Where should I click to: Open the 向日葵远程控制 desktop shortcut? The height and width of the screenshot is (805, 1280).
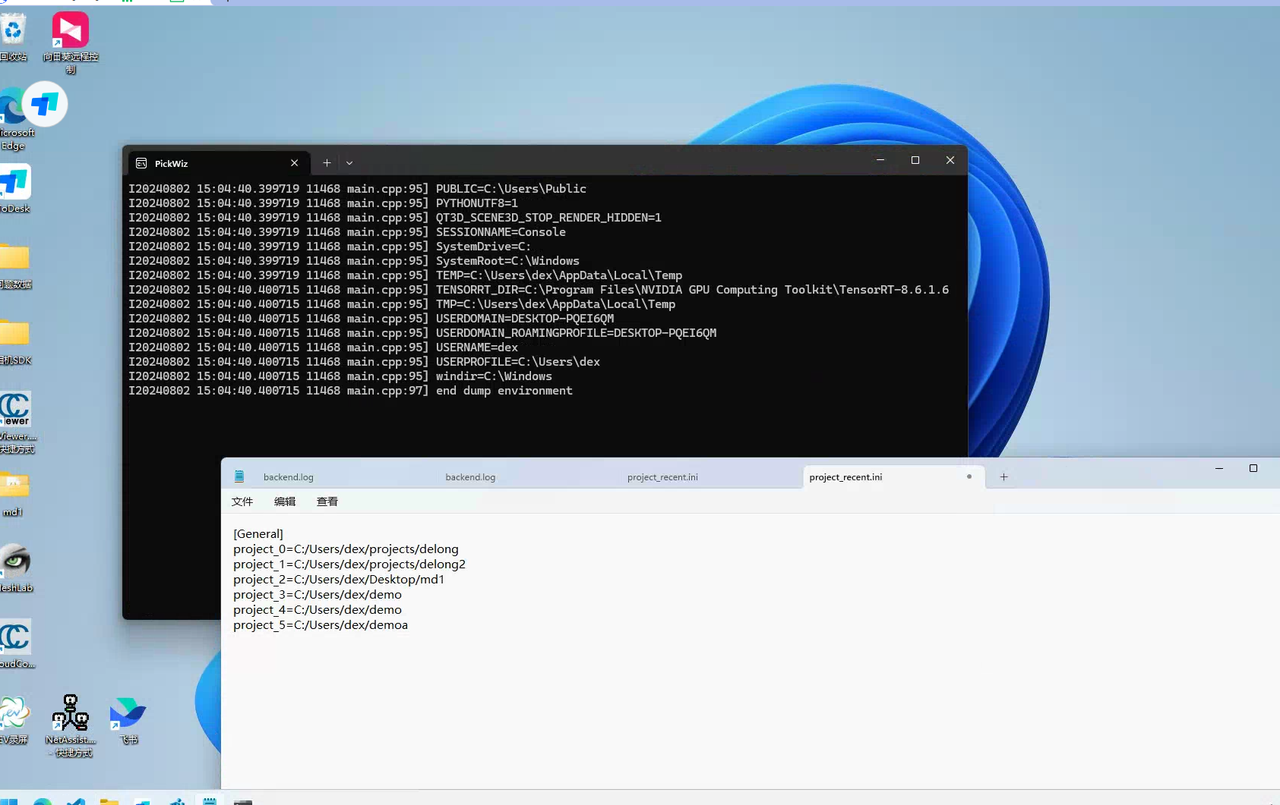pyautogui.click(x=70, y=32)
